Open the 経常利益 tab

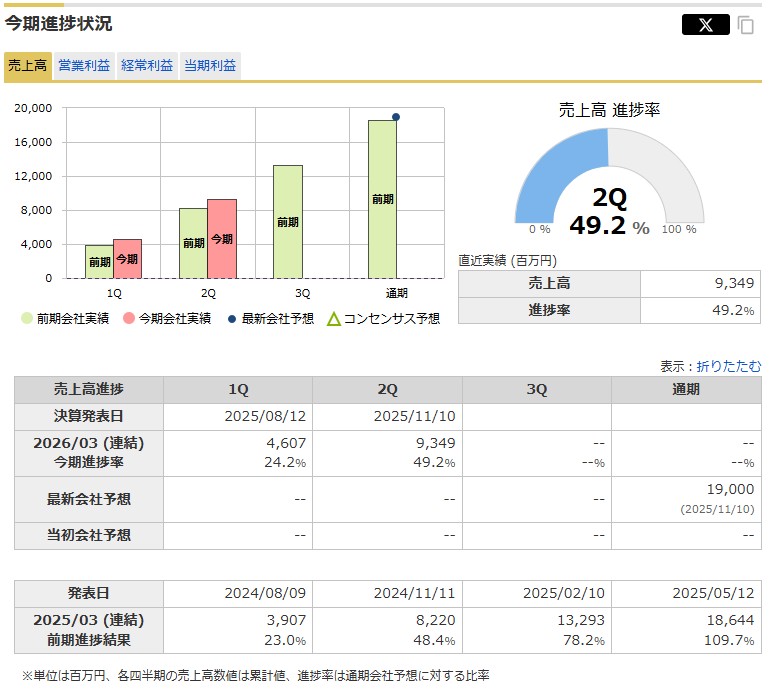(147, 66)
